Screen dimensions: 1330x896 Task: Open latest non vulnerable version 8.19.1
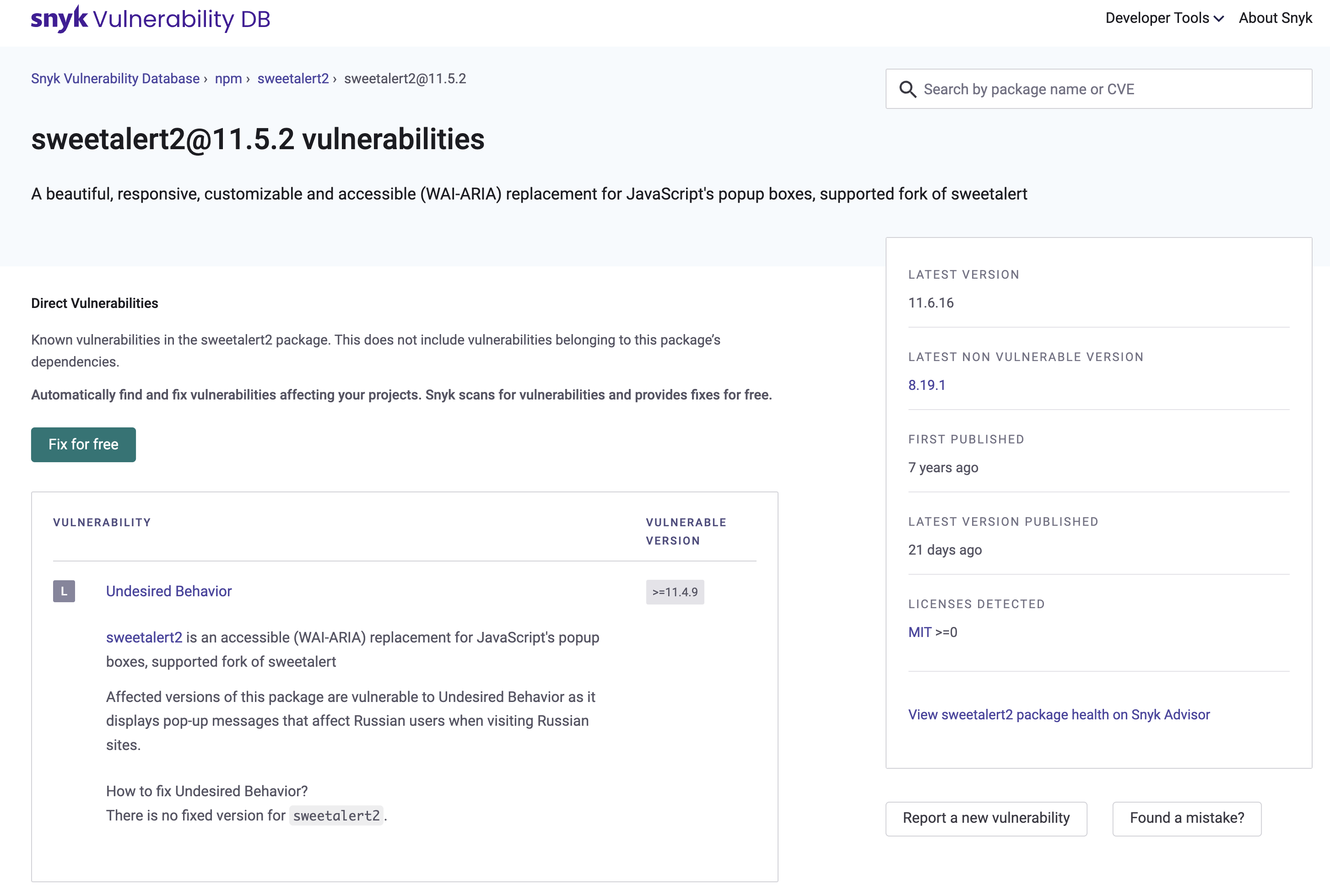926,385
